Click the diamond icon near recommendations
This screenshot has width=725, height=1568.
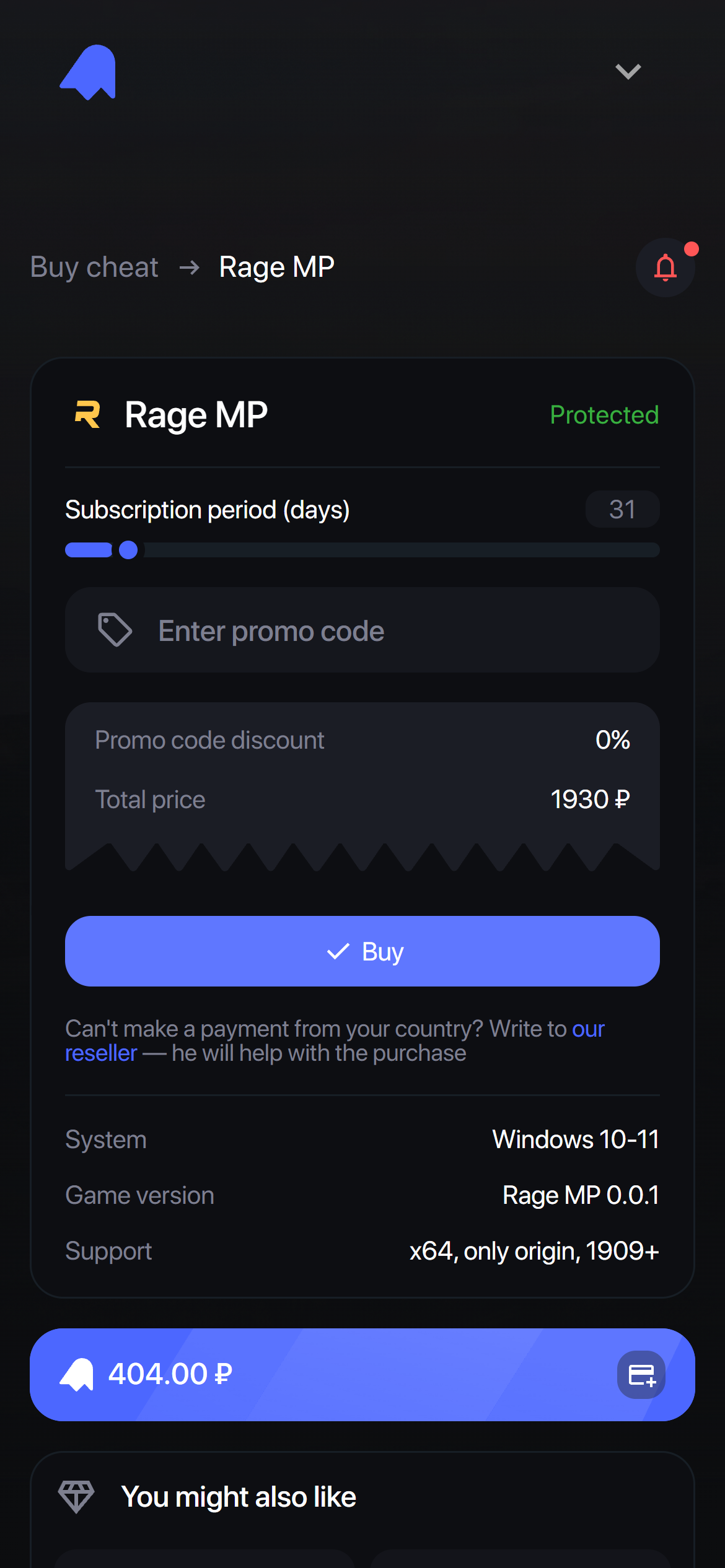pos(76,1497)
